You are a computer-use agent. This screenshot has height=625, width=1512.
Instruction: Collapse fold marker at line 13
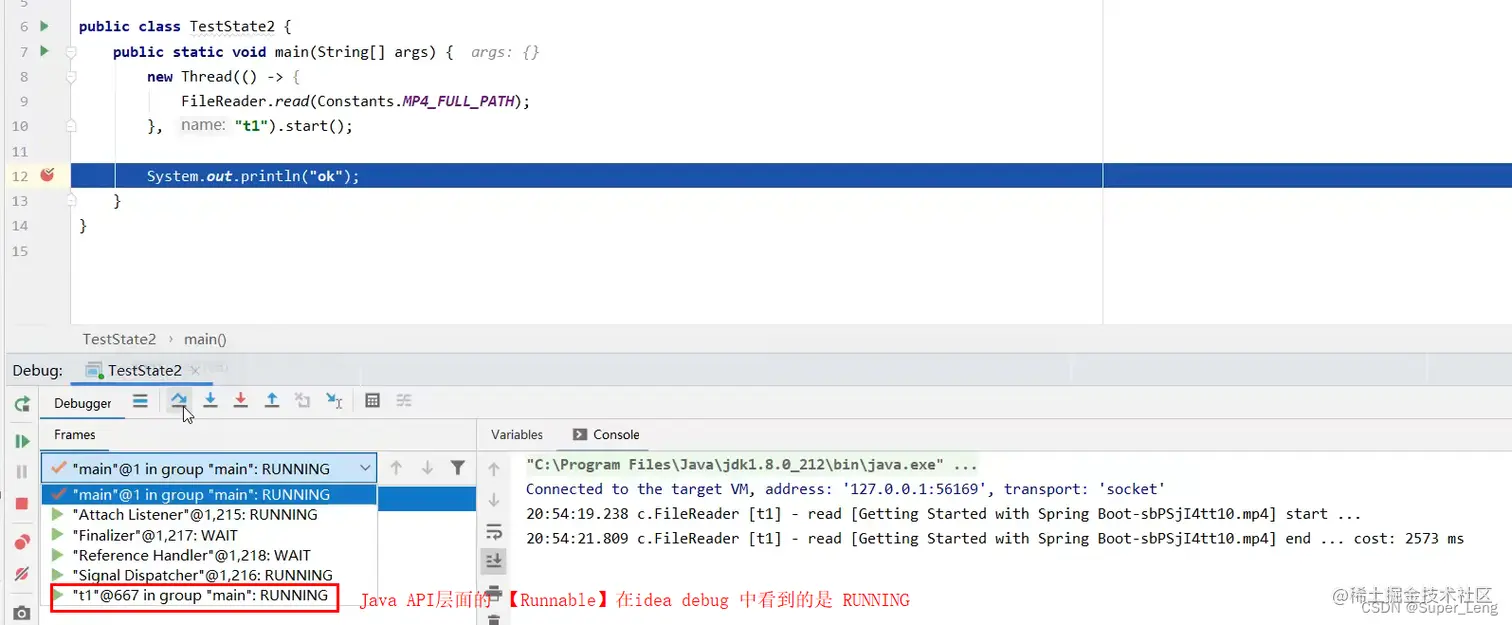point(71,201)
